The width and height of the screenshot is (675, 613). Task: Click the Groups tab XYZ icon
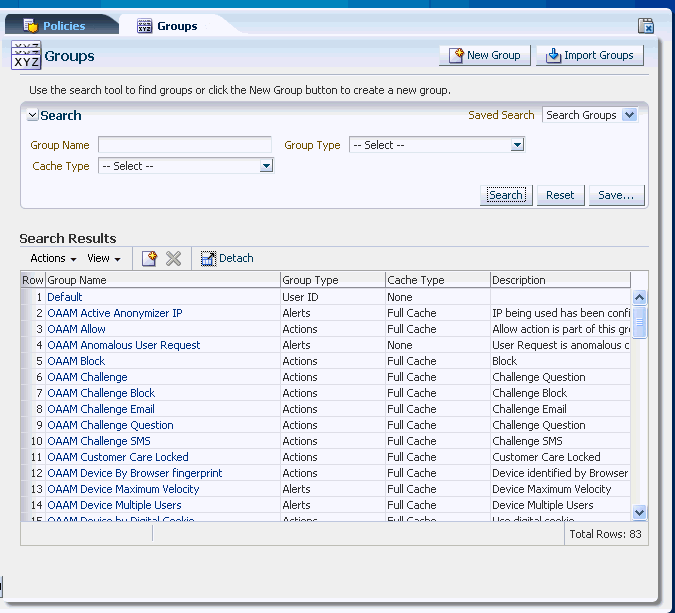pos(144,26)
